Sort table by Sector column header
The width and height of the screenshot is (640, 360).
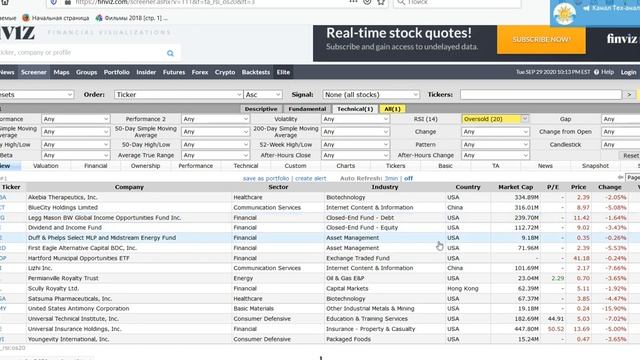click(278, 187)
